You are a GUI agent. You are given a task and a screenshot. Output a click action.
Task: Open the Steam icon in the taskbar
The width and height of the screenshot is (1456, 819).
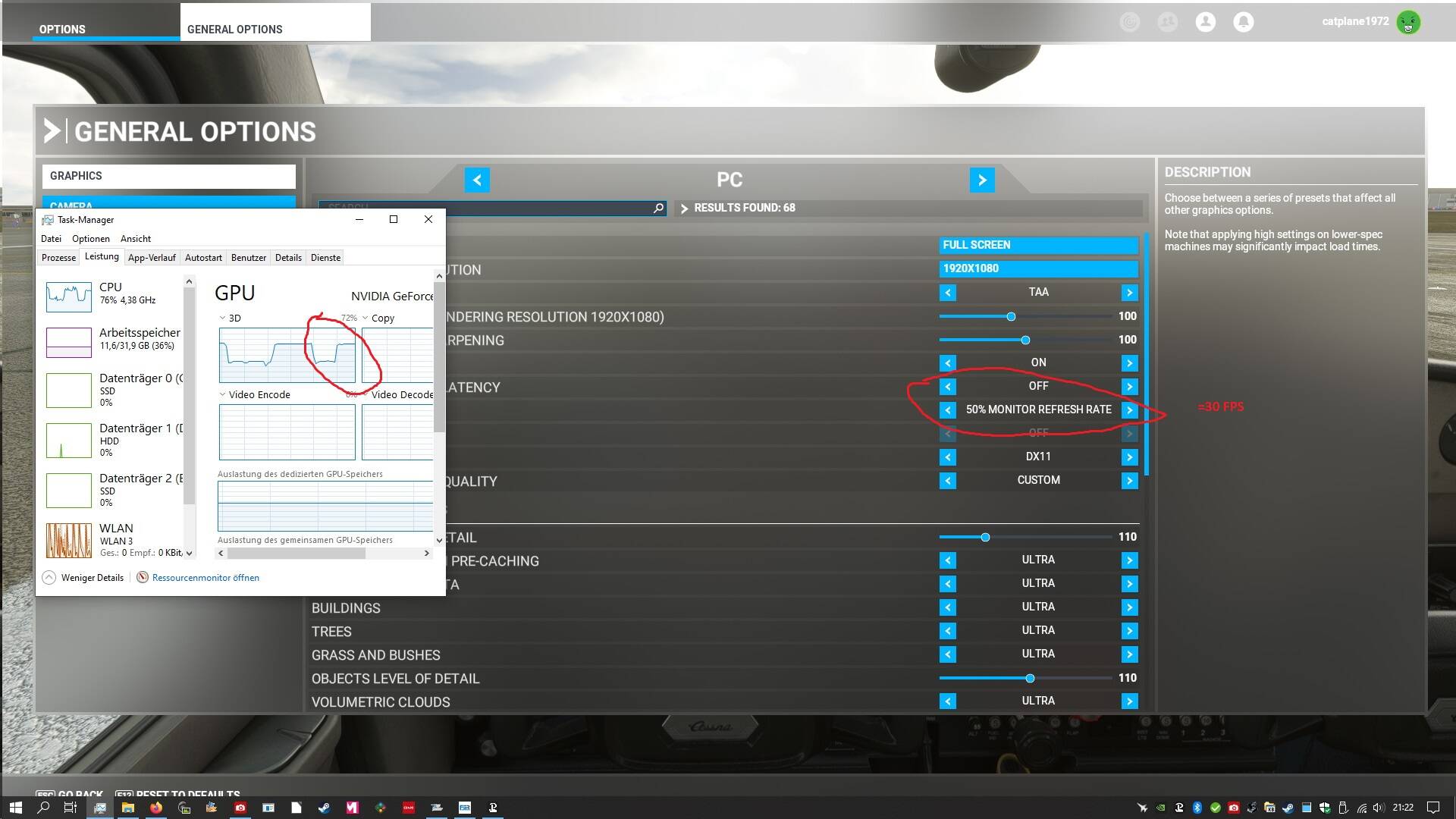[x=324, y=808]
